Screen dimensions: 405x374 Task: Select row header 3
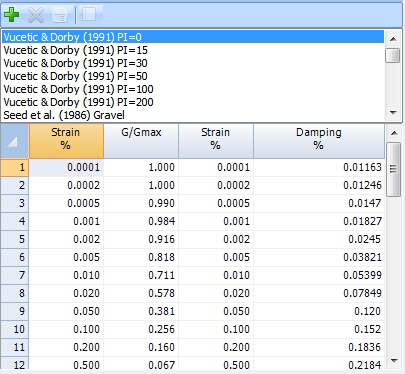14,203
